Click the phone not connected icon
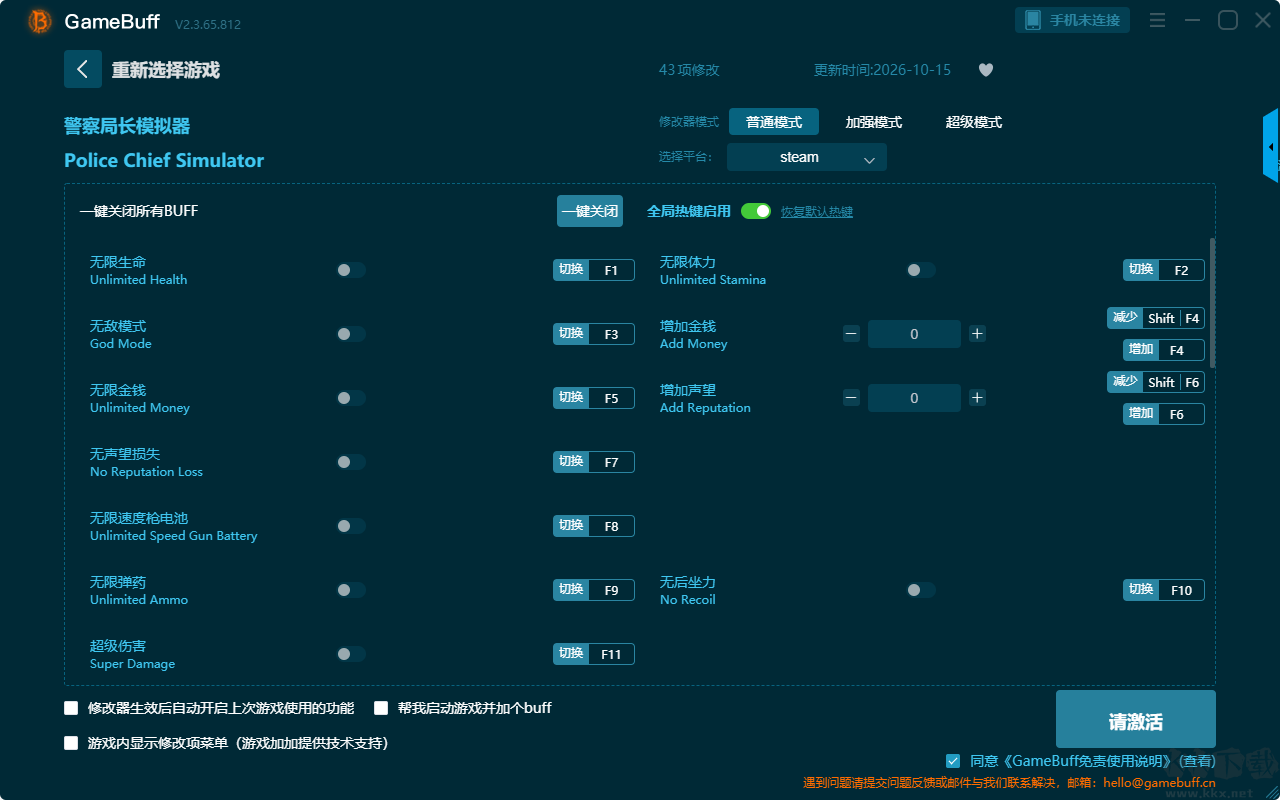The width and height of the screenshot is (1280, 800). click(1033, 20)
